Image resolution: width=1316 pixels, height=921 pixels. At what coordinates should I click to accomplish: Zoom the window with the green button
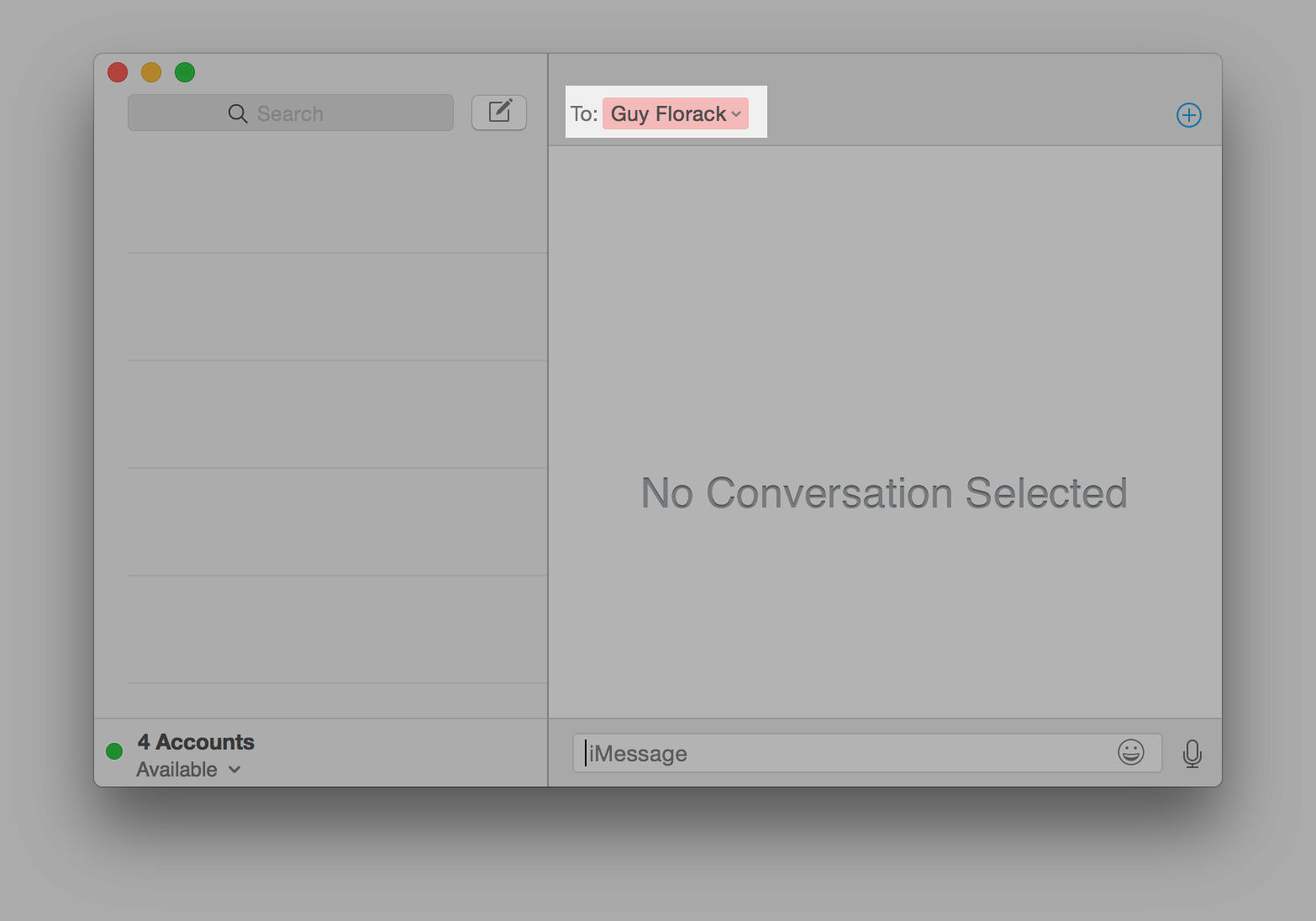pos(185,72)
